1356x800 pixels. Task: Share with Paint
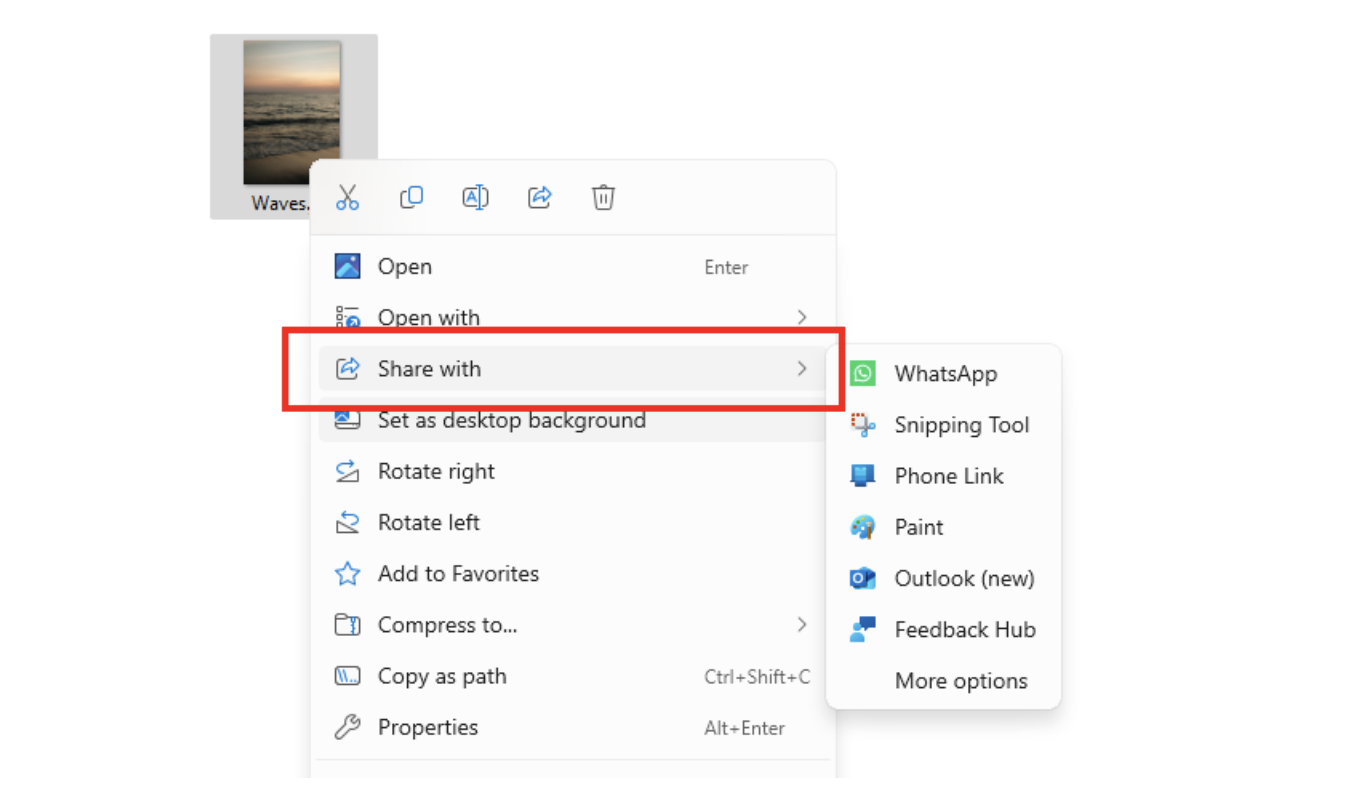(x=943, y=527)
